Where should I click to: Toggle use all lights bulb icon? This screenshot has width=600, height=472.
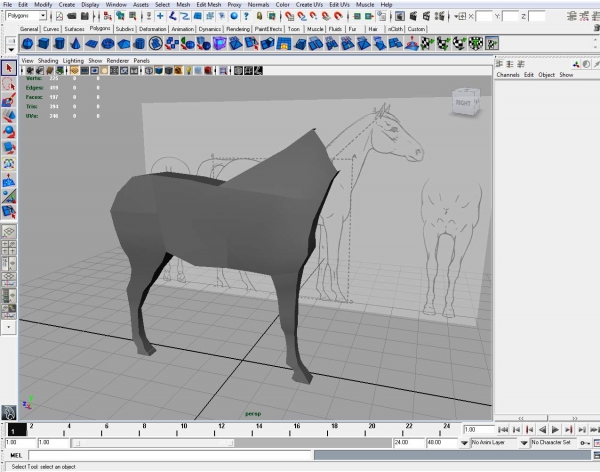188,70
